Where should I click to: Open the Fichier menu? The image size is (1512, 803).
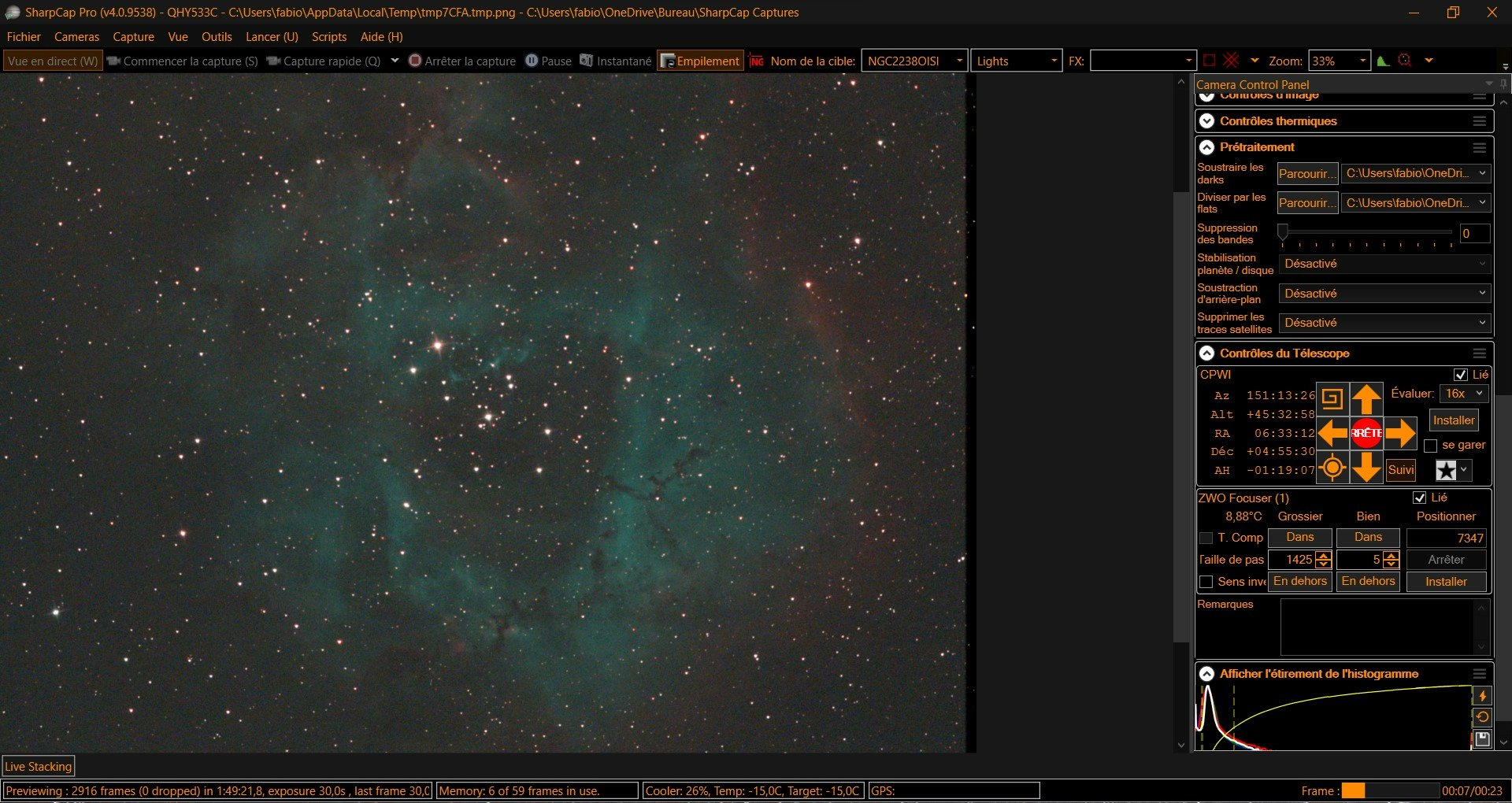click(24, 37)
